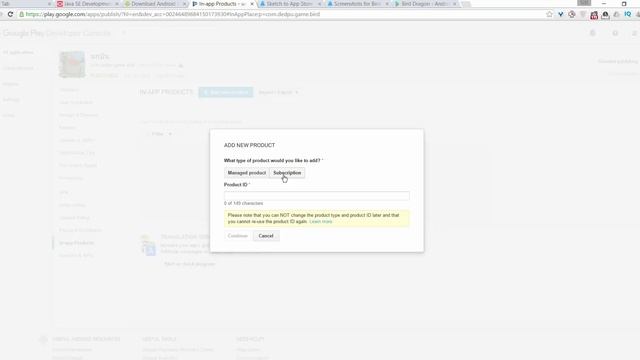Image resolution: width=640 pixels, height=360 pixels.
Task: Bookmark this page with the star icon
Action: [x=549, y=14]
